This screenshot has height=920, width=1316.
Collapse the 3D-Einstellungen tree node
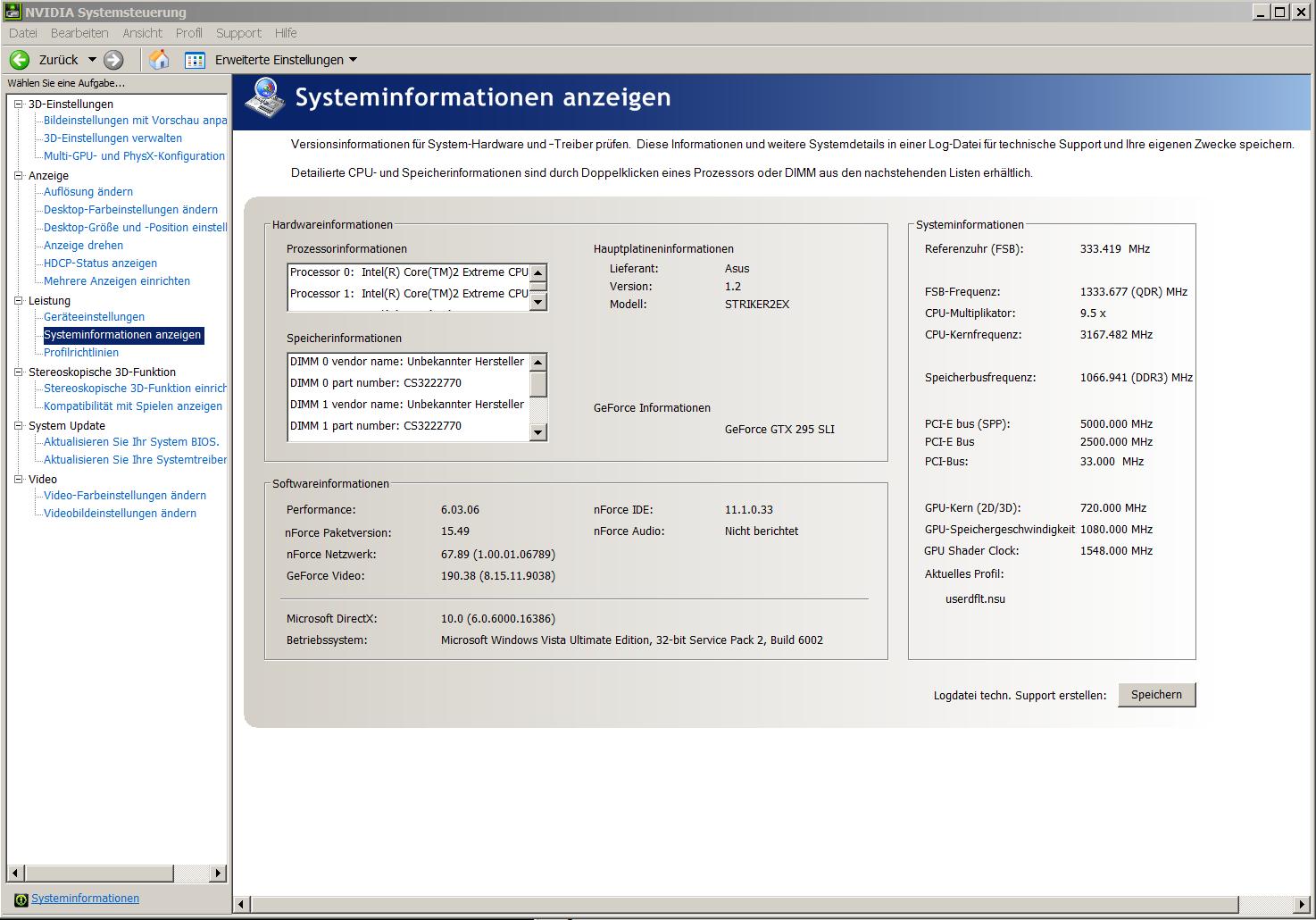tap(18, 105)
